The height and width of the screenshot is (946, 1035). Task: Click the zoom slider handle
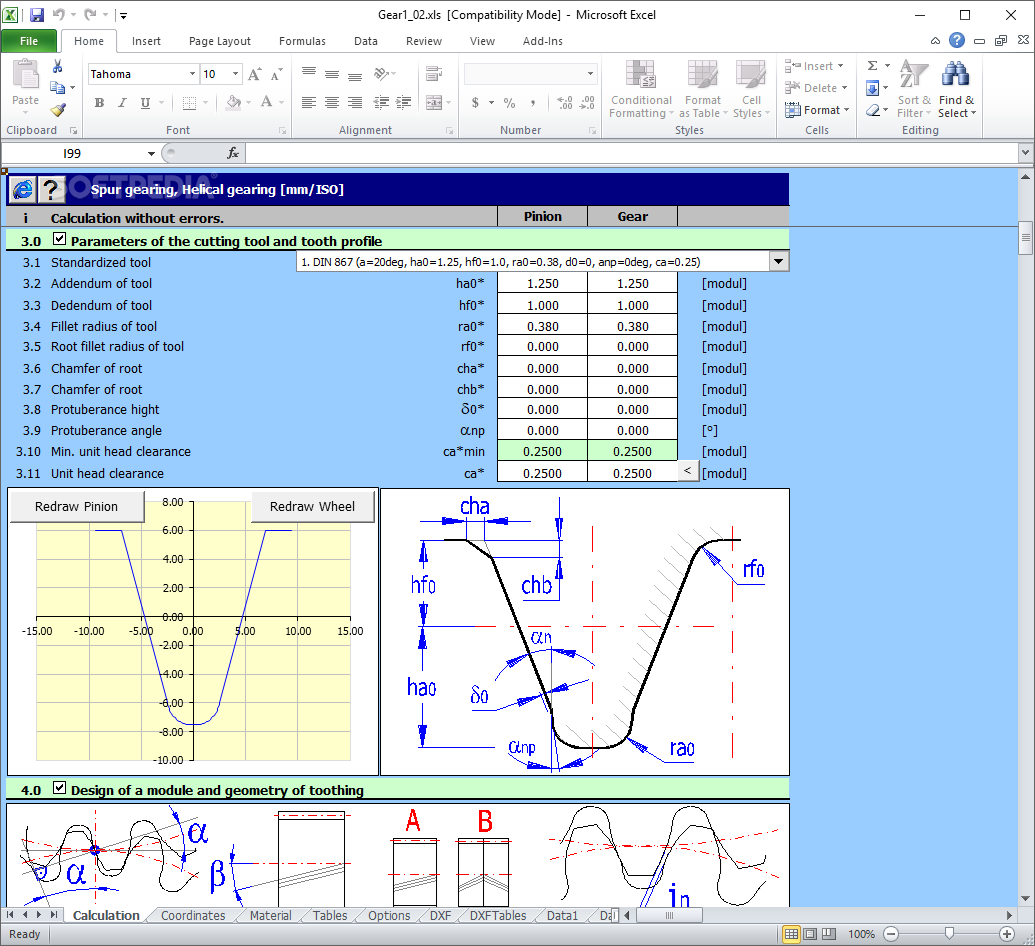coord(949,933)
